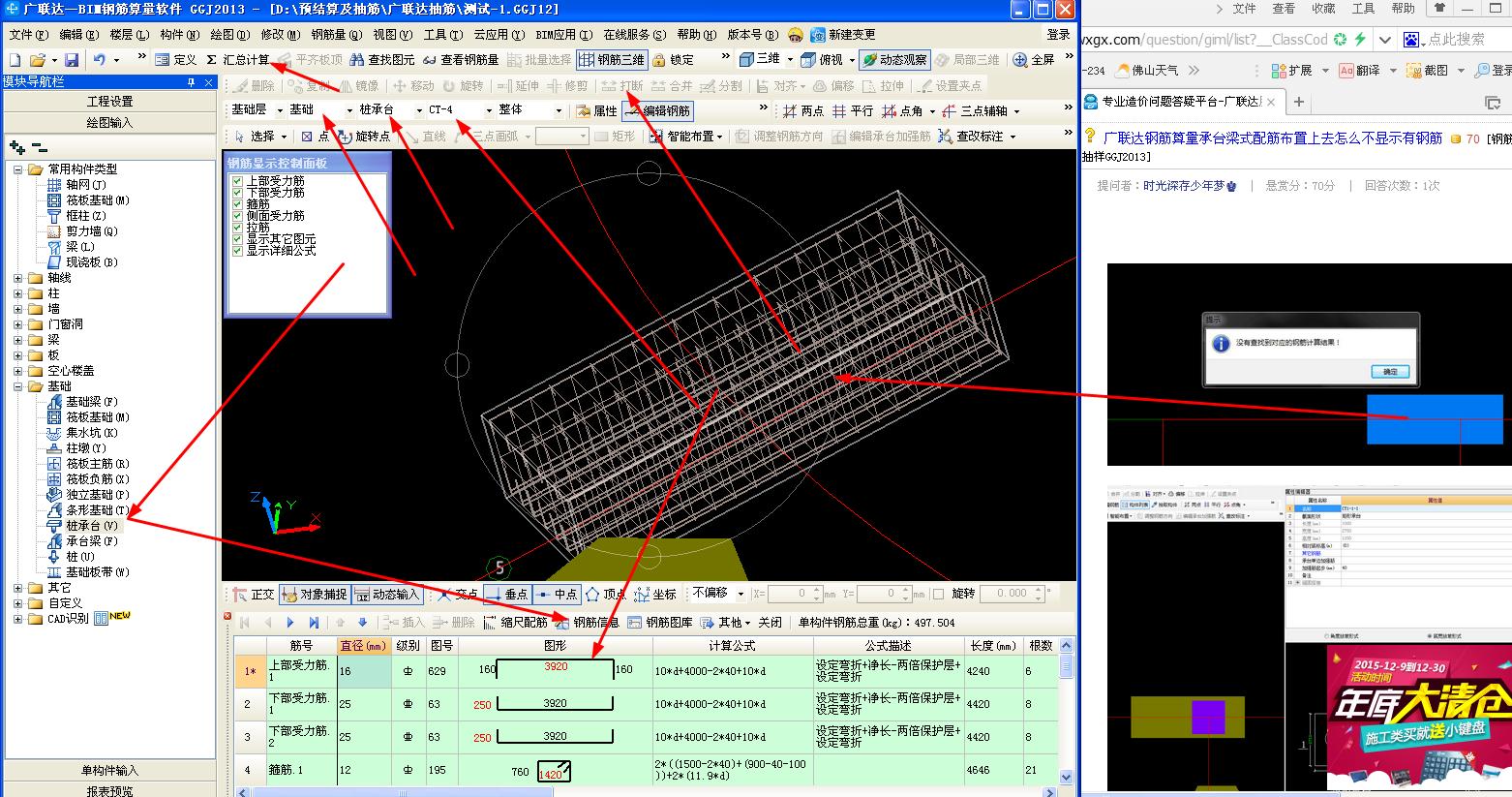Toggle 垂点 perpendicular snap
Viewport: 1512px width, 797px height.
(x=507, y=594)
